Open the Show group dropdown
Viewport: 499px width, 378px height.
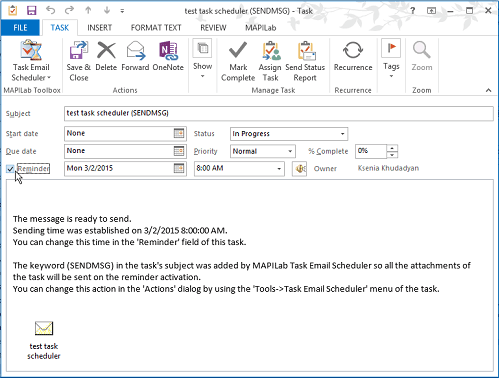pyautogui.click(x=202, y=59)
